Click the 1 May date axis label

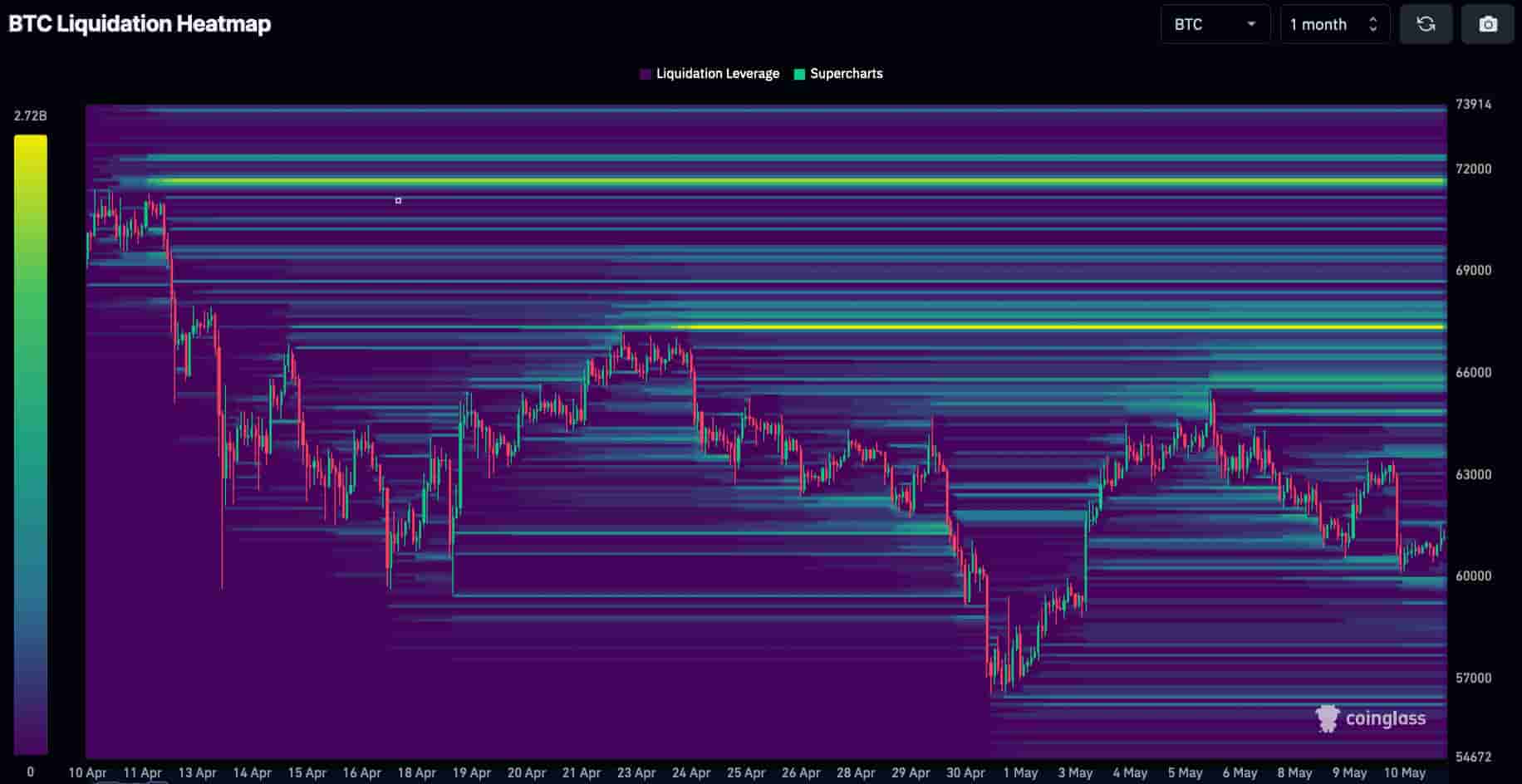pos(1020,772)
